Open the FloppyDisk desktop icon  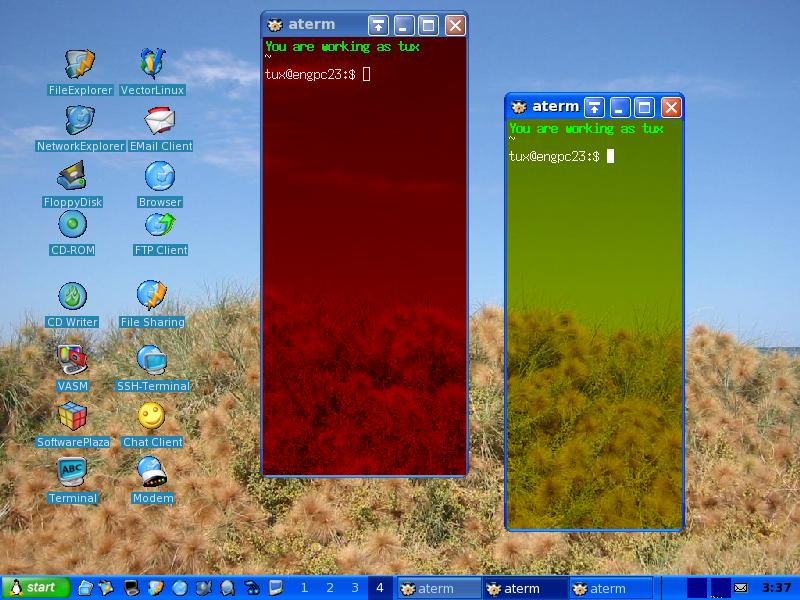click(72, 177)
